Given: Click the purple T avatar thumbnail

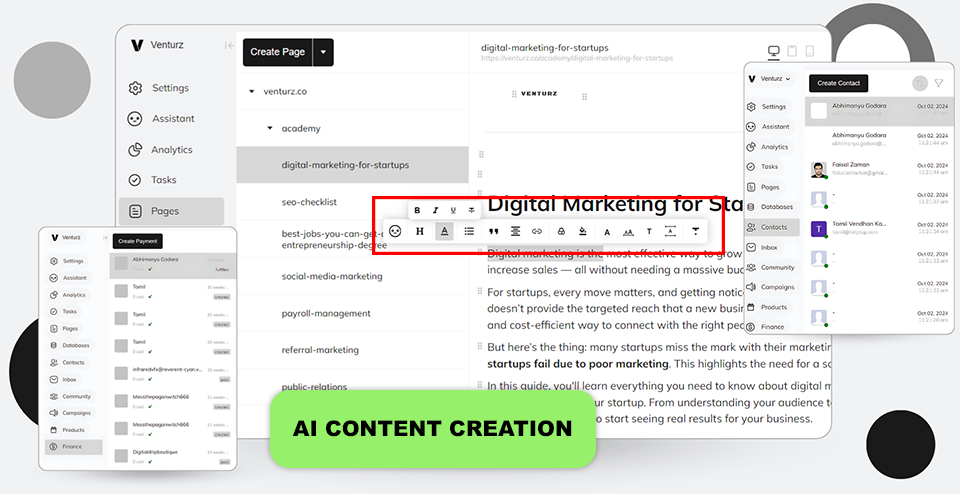Looking at the screenshot, I should [x=819, y=229].
